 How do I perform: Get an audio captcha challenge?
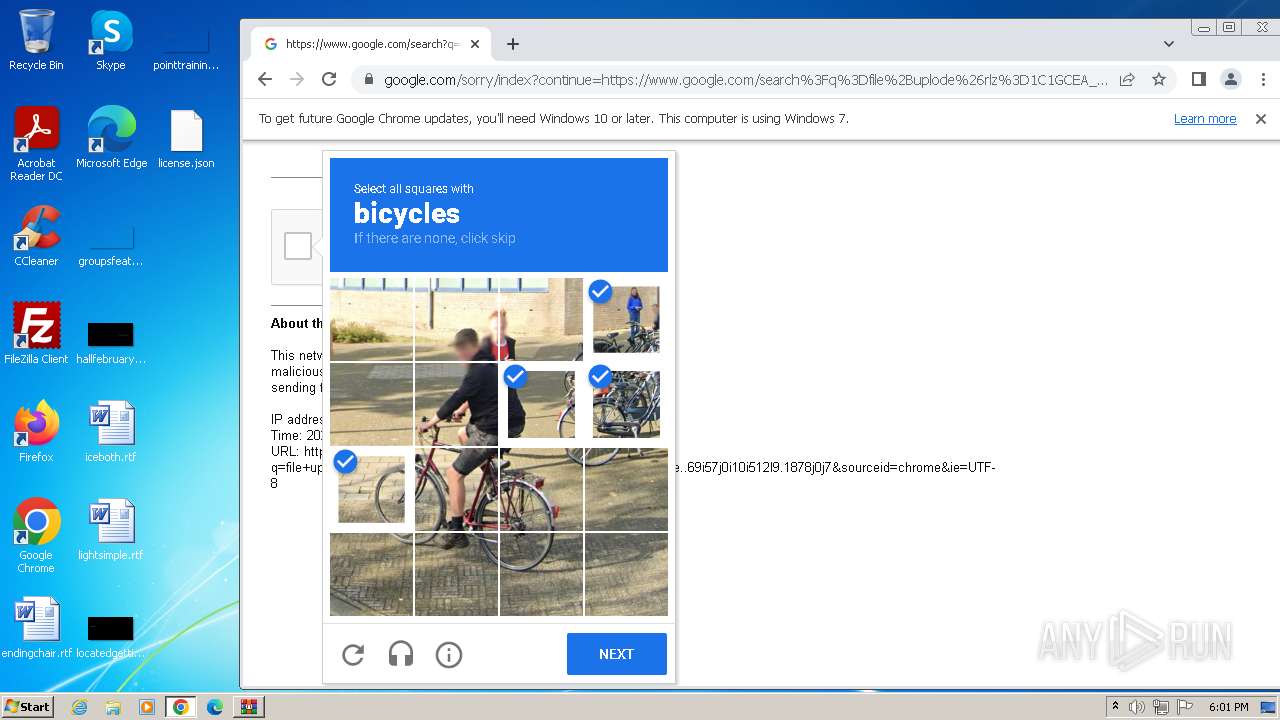pos(401,655)
